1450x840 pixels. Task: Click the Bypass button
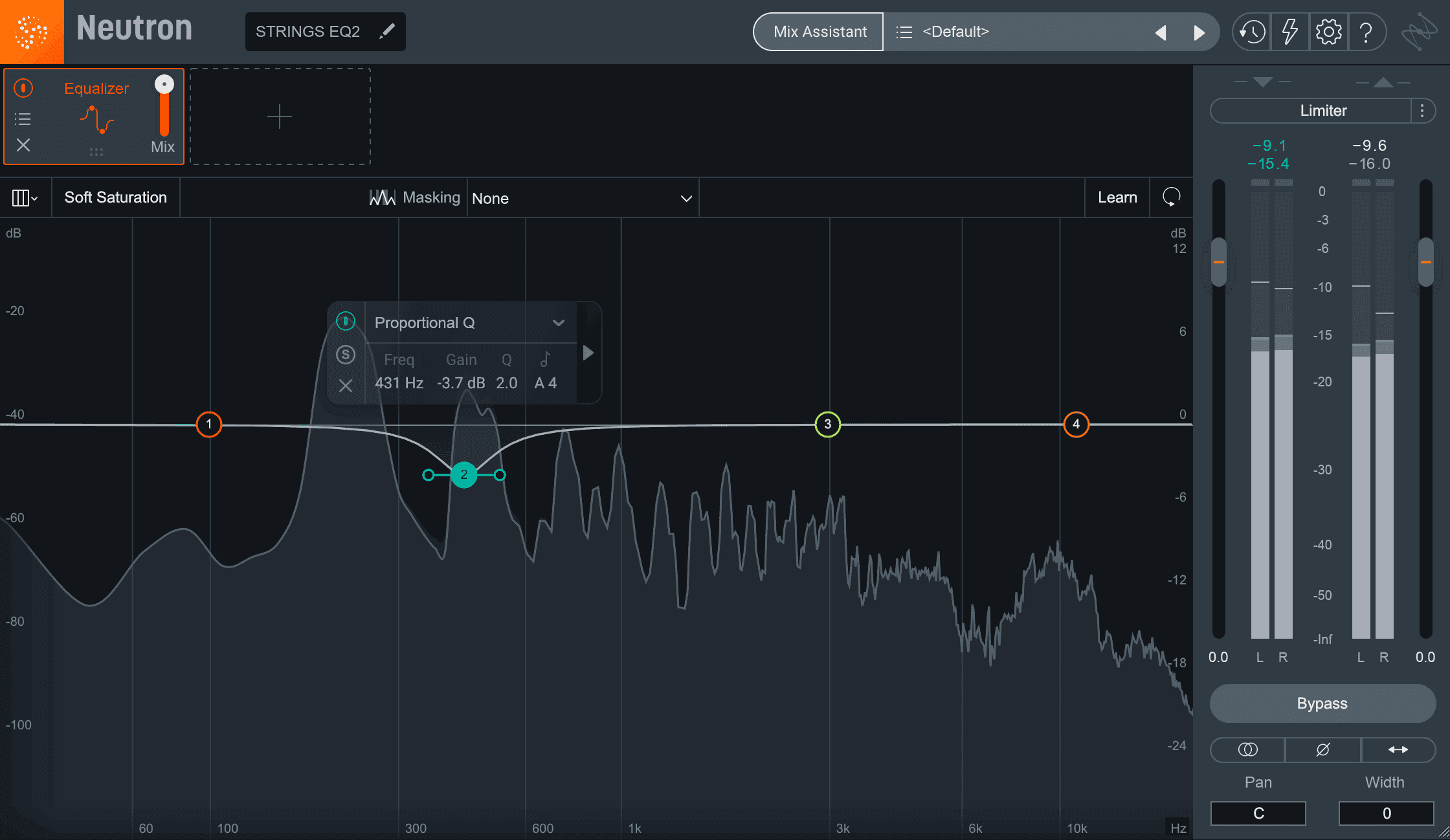(x=1322, y=703)
